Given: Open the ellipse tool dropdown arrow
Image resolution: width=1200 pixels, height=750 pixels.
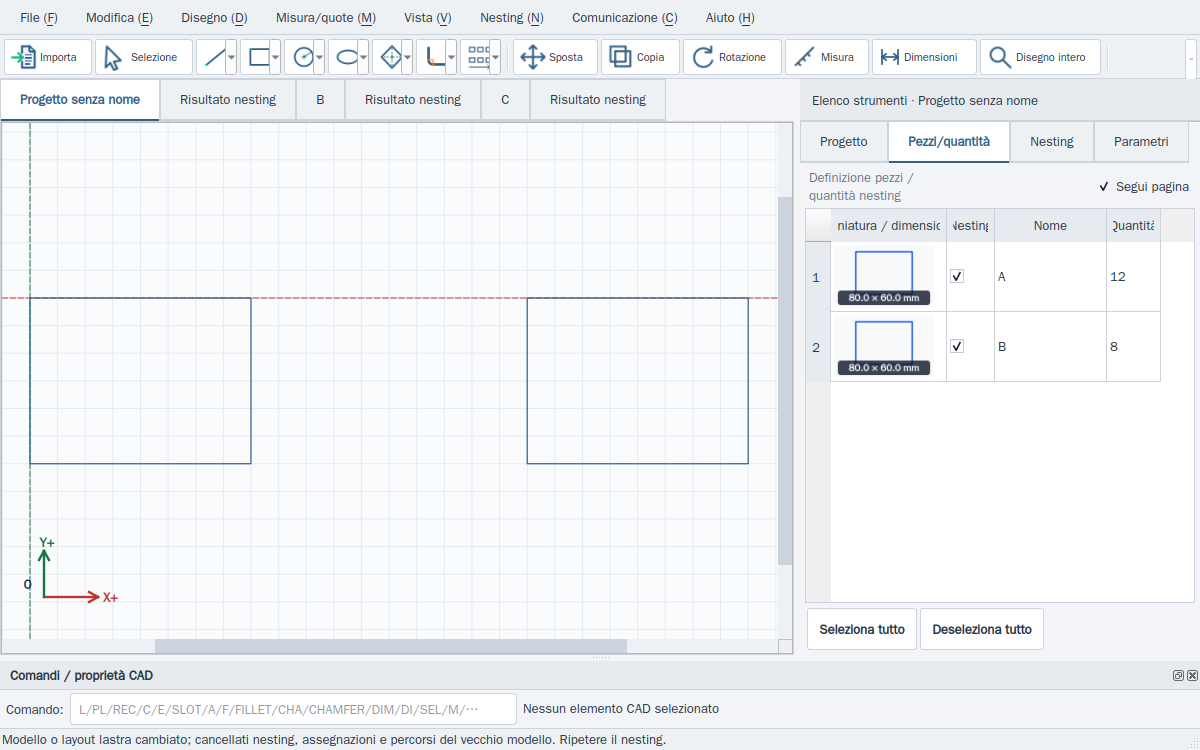Looking at the screenshot, I should pos(364,57).
